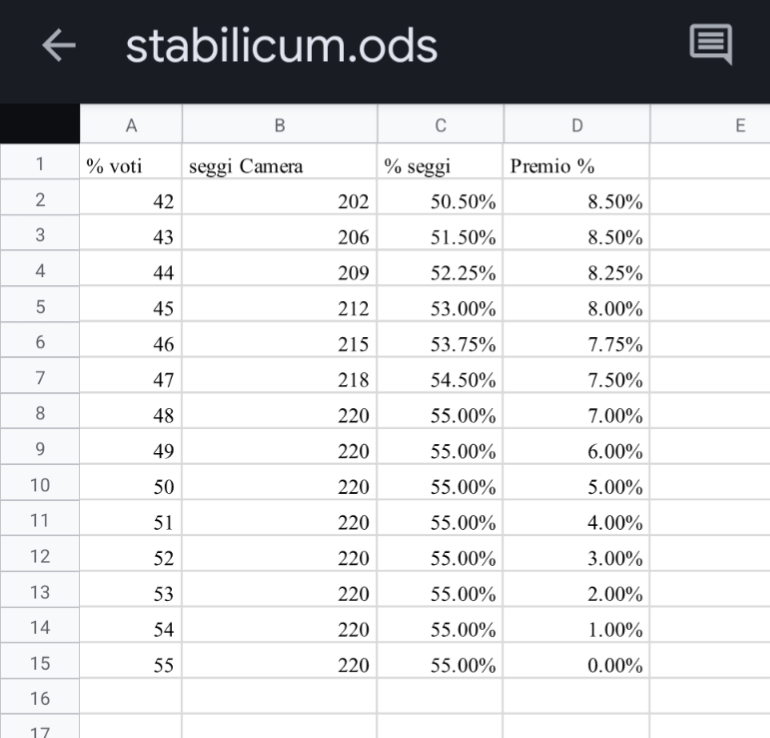This screenshot has width=770, height=738.
Task: Select column A header
Action: click(x=131, y=125)
